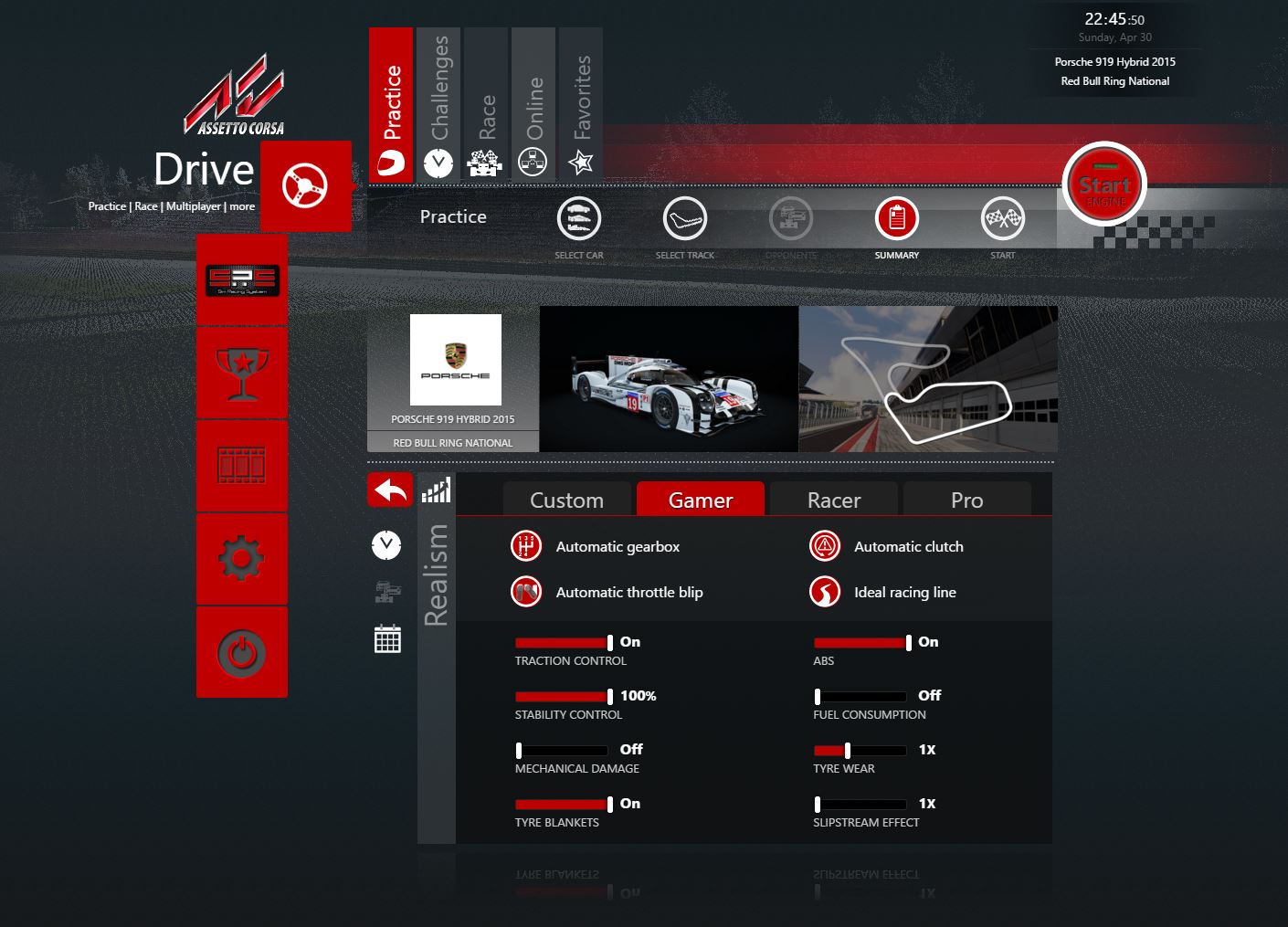Toggle Automatic clutch assist
The height and width of the screenshot is (927, 1288).
(825, 546)
